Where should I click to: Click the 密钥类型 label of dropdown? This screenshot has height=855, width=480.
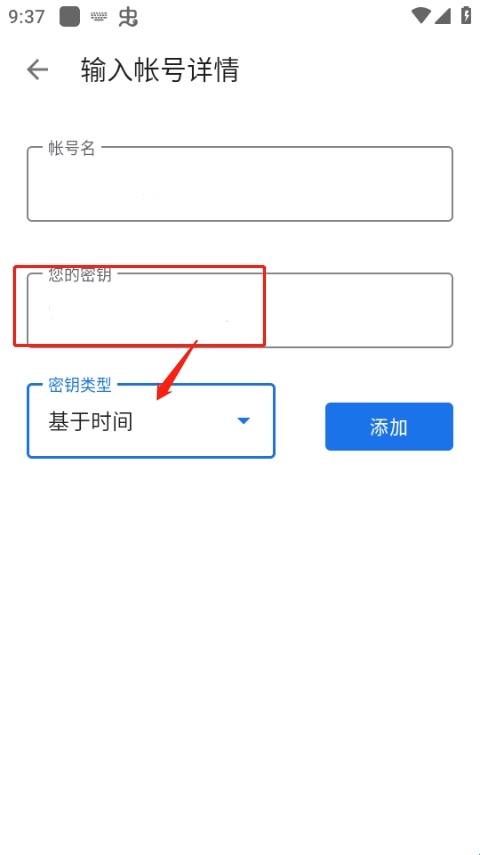pyautogui.click(x=80, y=385)
